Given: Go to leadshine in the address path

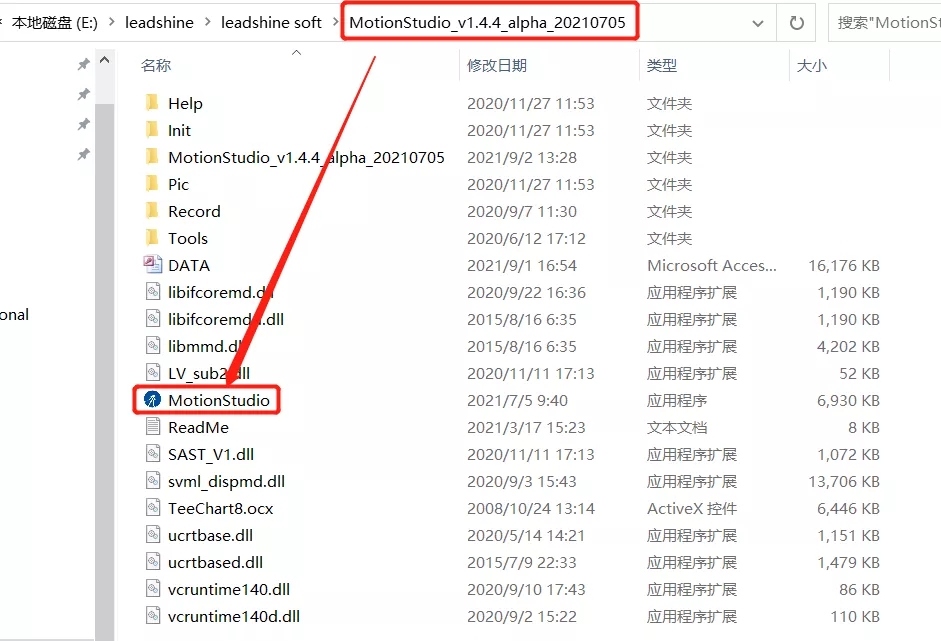Looking at the screenshot, I should tap(159, 22).
